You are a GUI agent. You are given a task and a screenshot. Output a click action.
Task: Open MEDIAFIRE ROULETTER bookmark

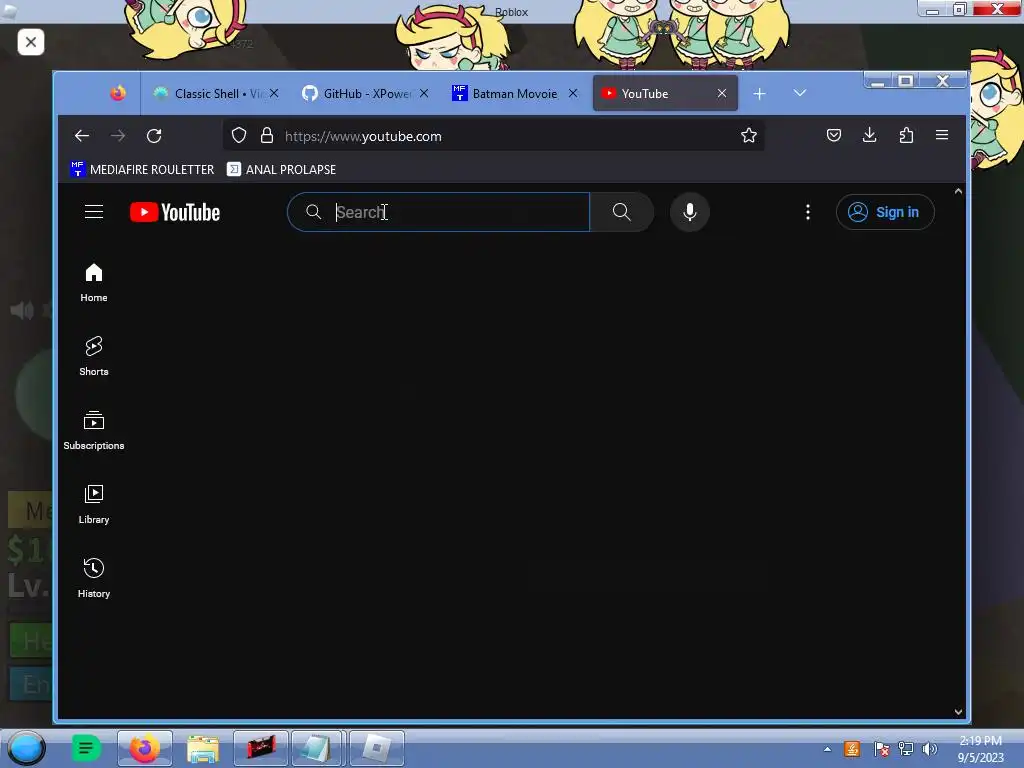click(142, 169)
